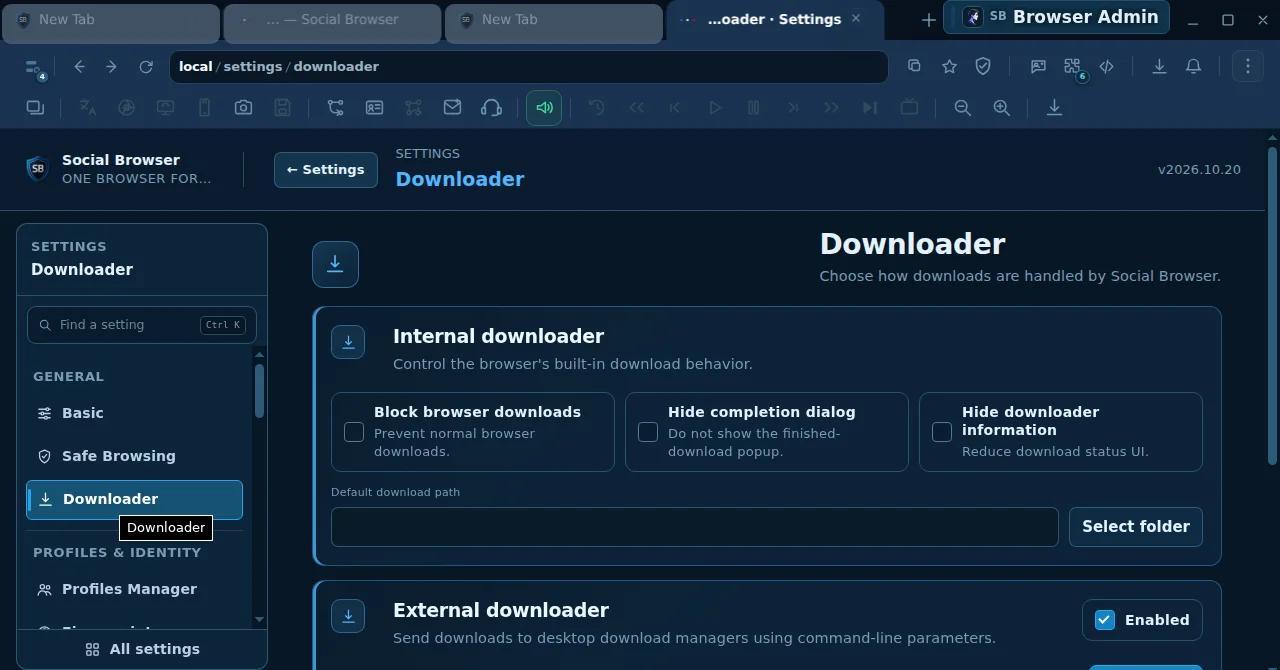Zoom in with the magnifier plus icon
Viewport: 1280px width, 670px height.
1001,108
